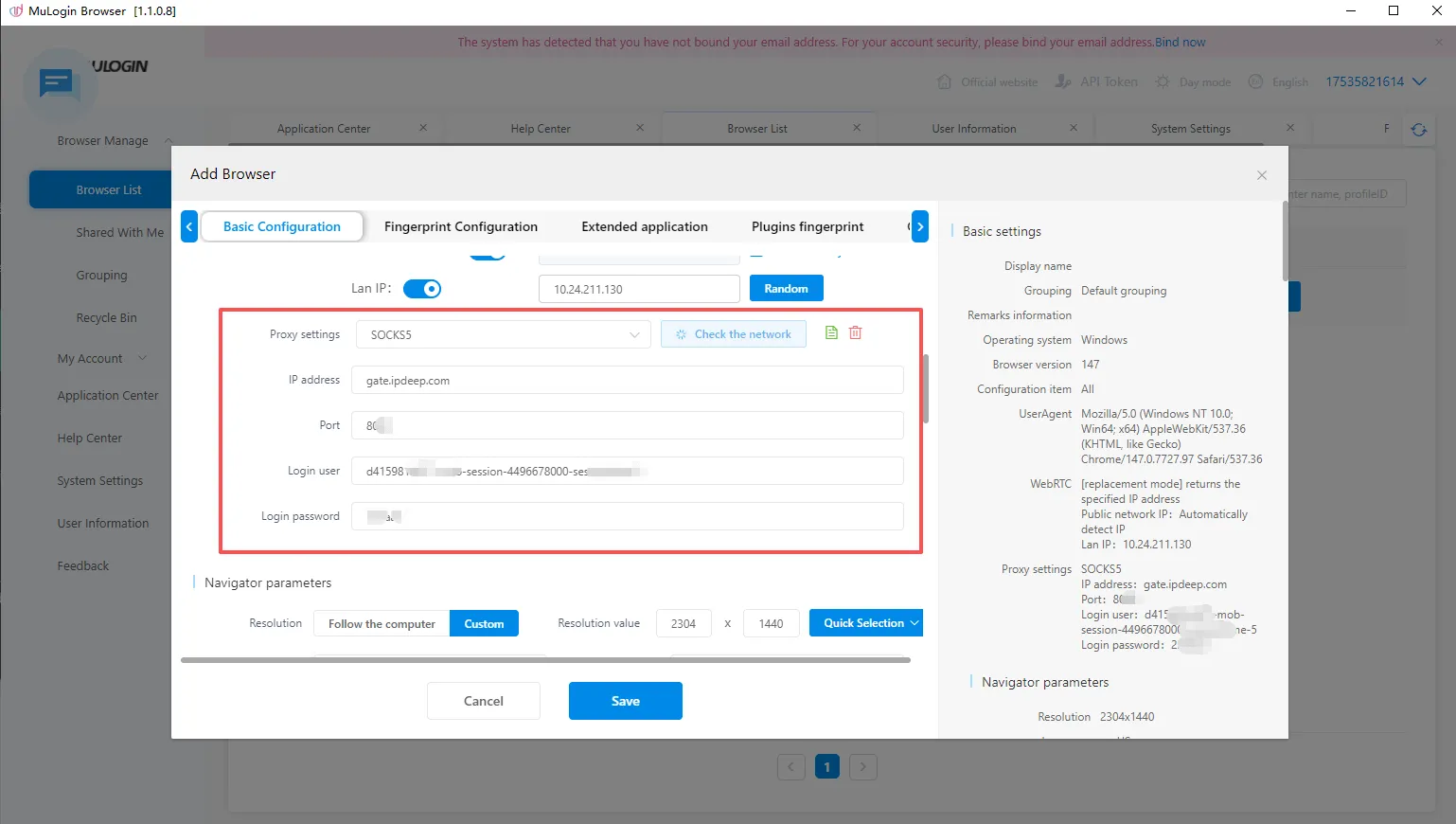
Task: Close the Application Center tab
Action: 423,128
